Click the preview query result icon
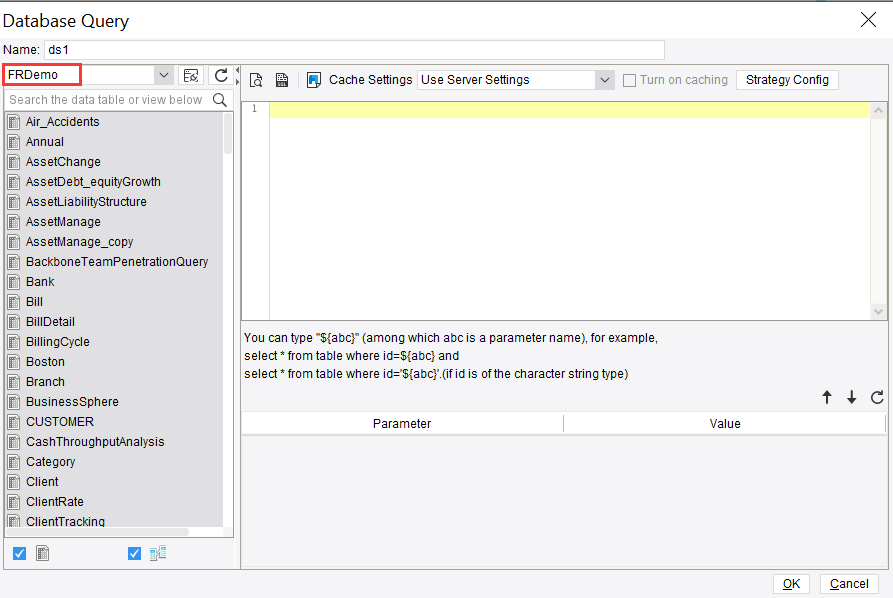 coord(256,80)
